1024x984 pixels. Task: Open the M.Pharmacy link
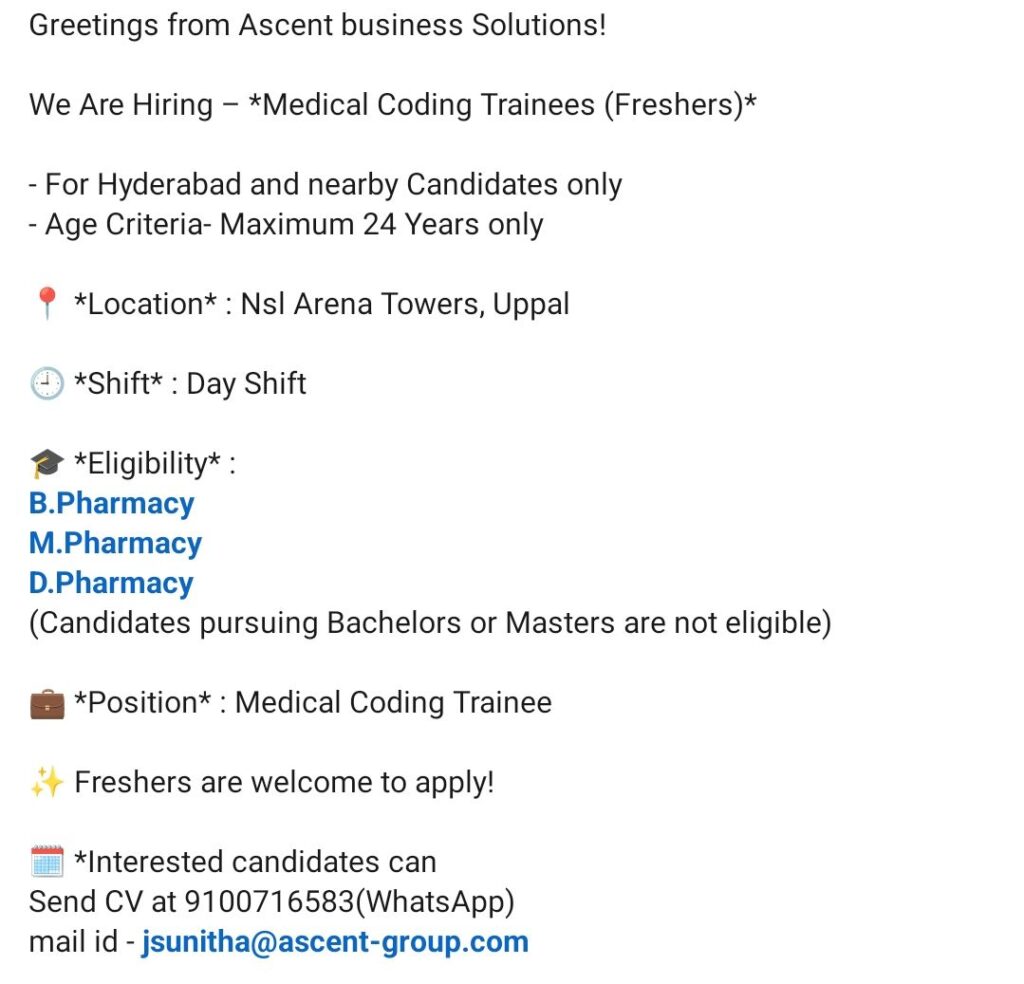115,543
